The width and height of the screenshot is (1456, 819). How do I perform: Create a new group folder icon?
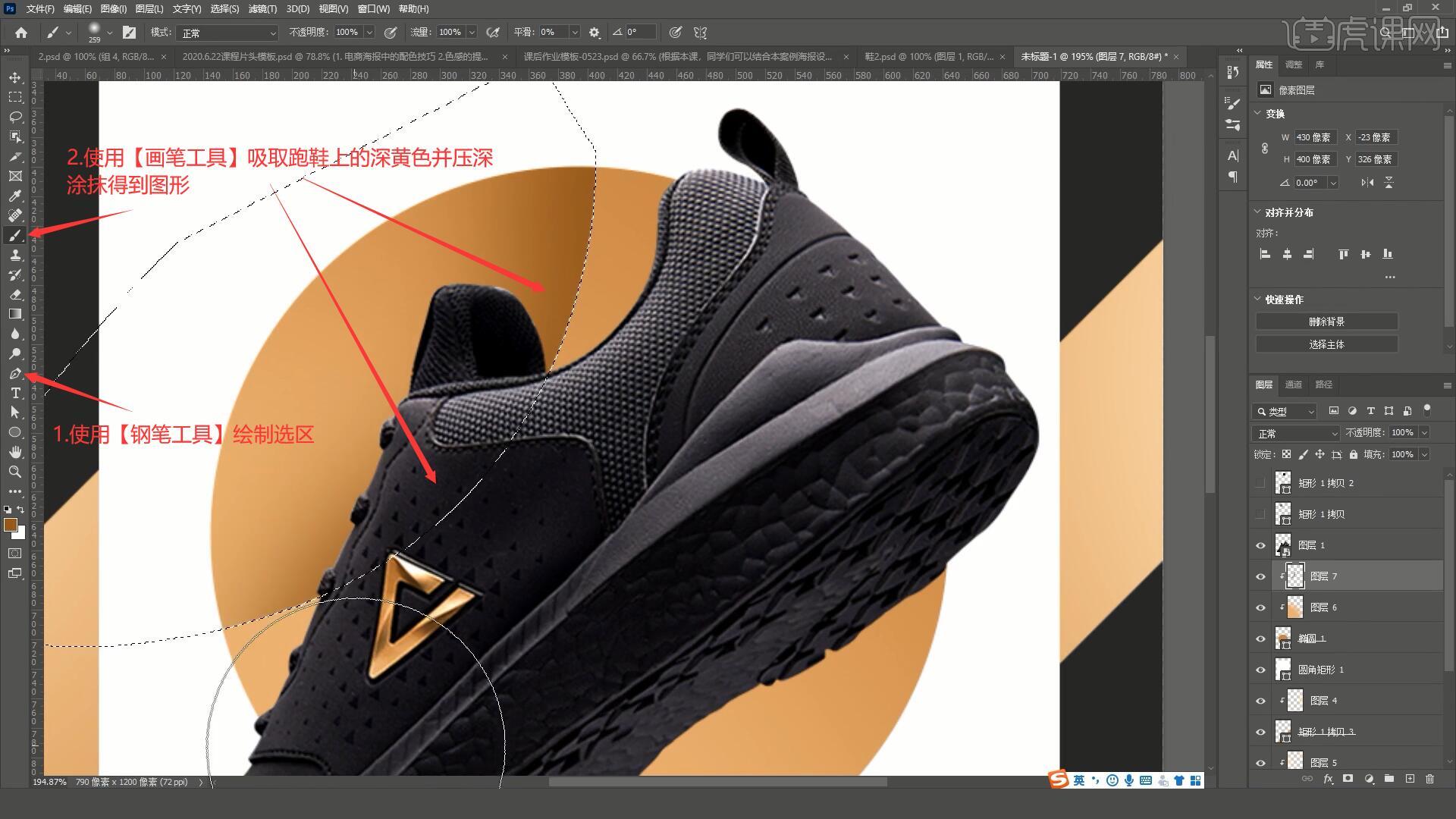tap(1389, 779)
